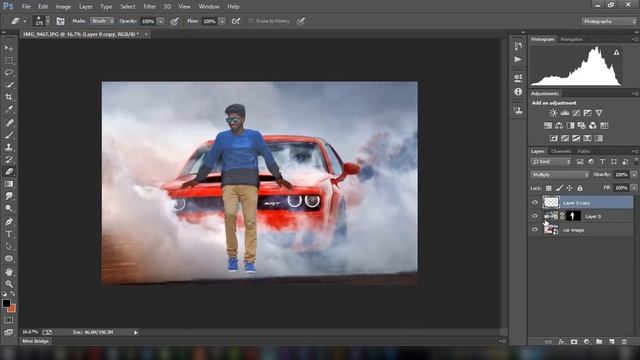Screen dimensions: 640x360
Task: Select the Lasso tool
Action: pos(9,73)
